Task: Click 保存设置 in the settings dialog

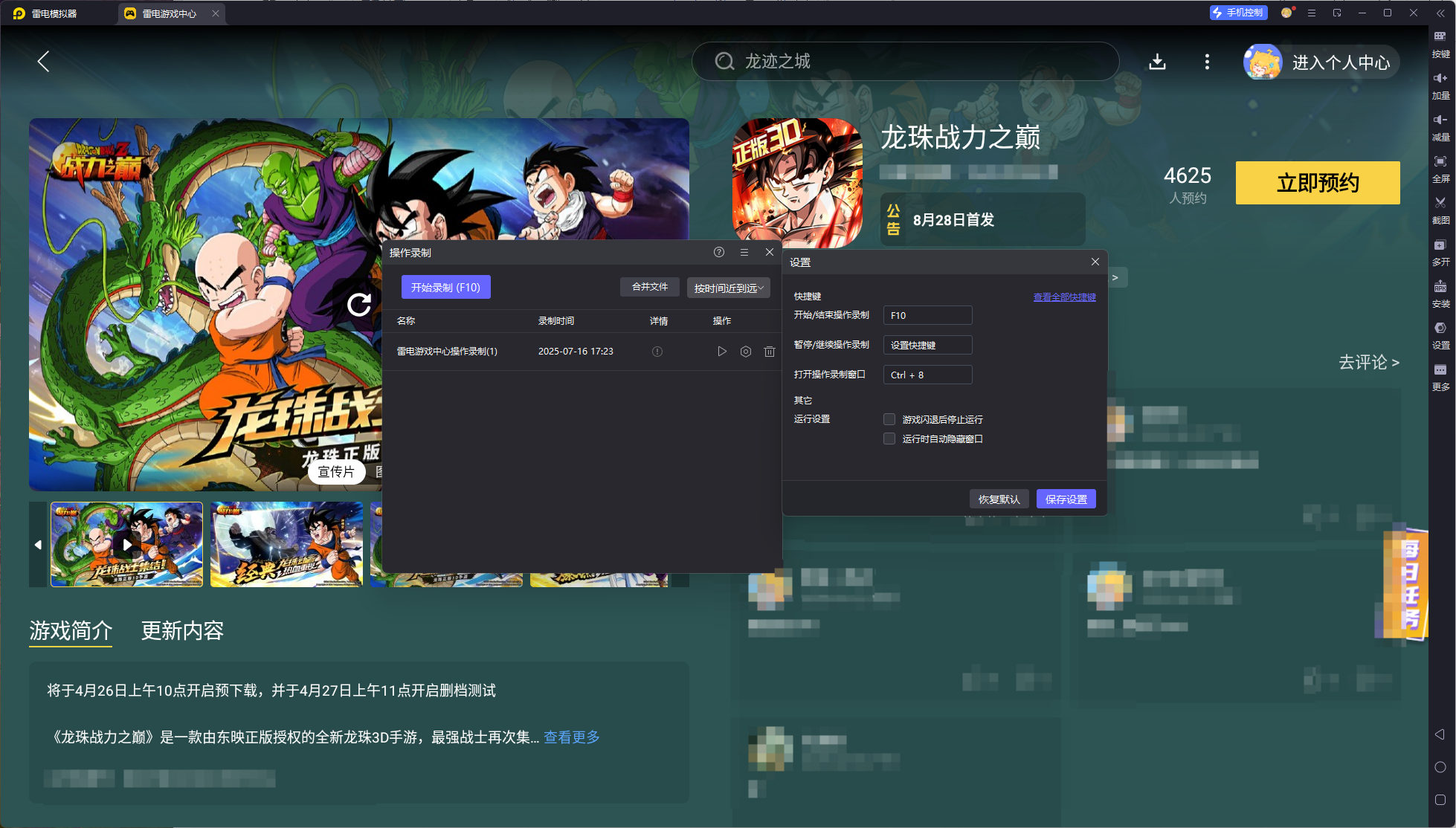Action: coord(1066,499)
